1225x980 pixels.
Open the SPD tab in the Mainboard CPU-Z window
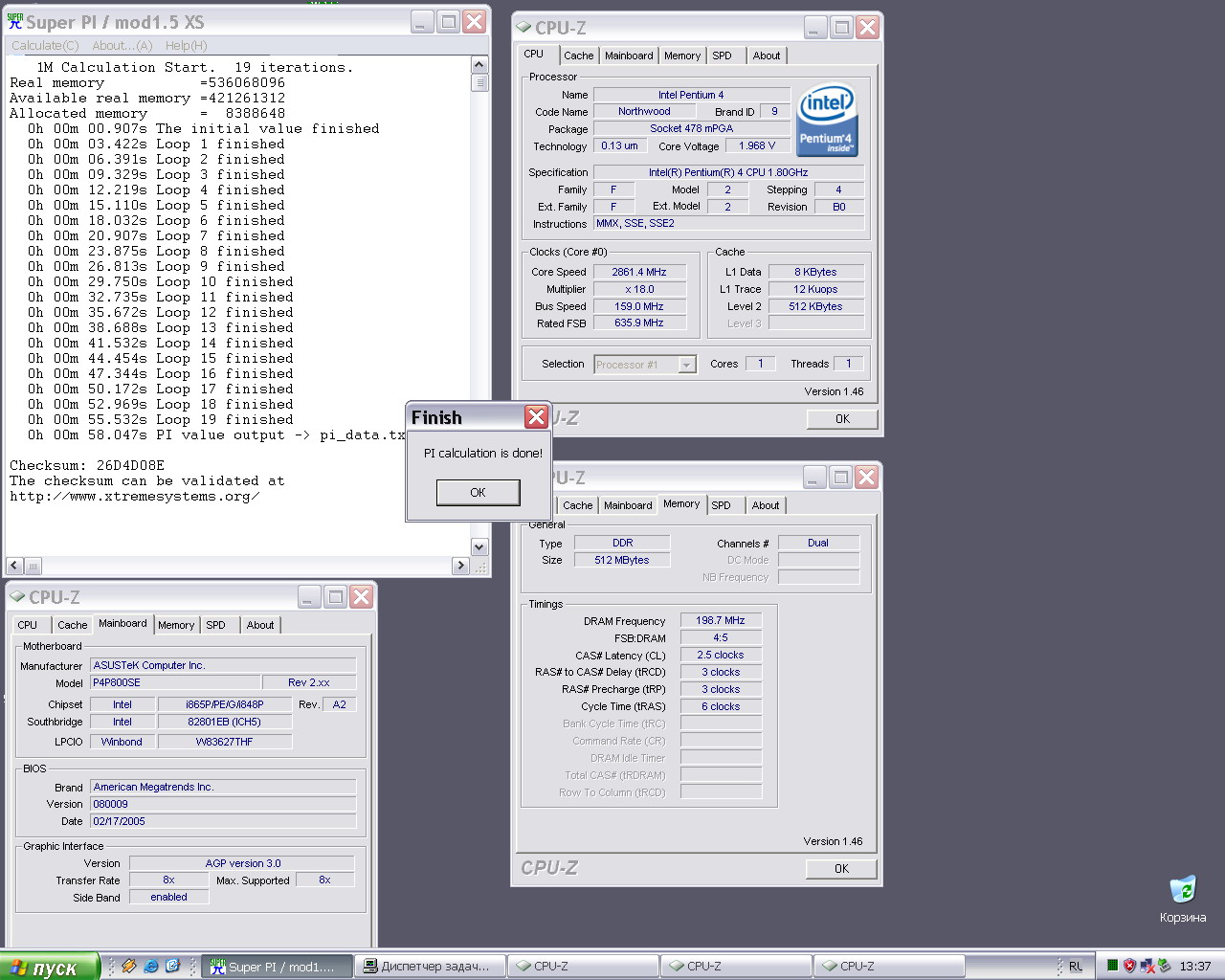[216, 625]
